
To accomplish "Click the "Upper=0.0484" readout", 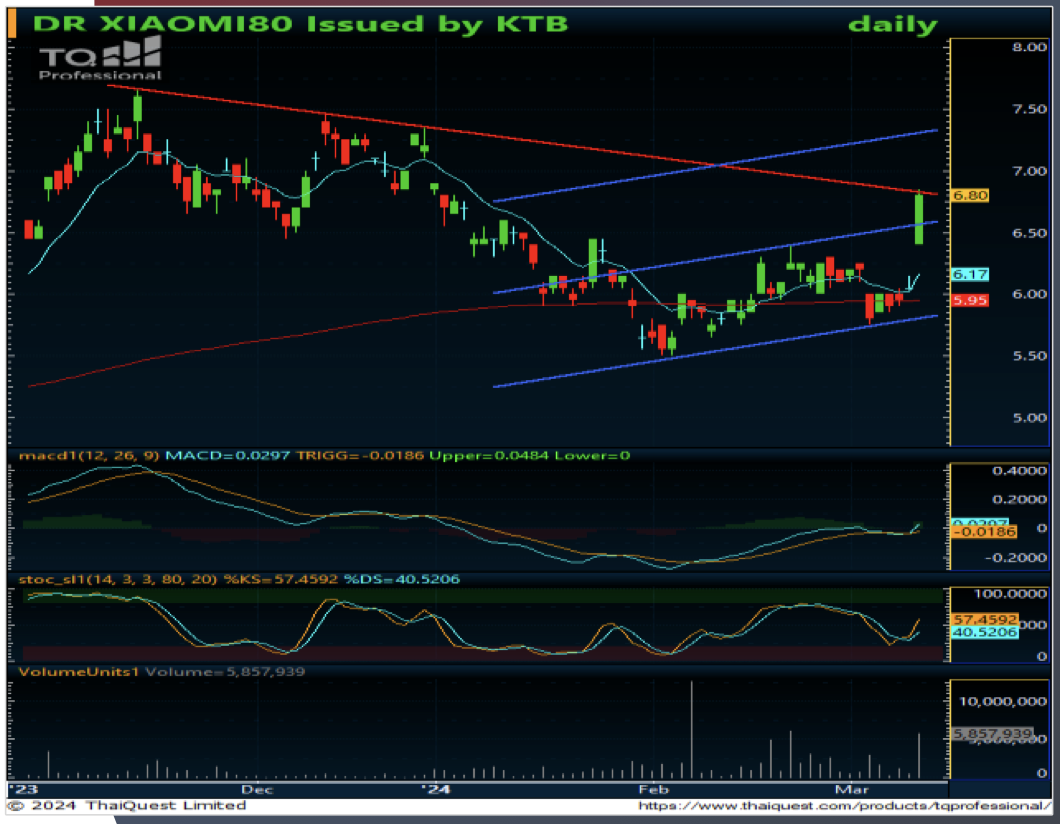I will tap(489, 456).
